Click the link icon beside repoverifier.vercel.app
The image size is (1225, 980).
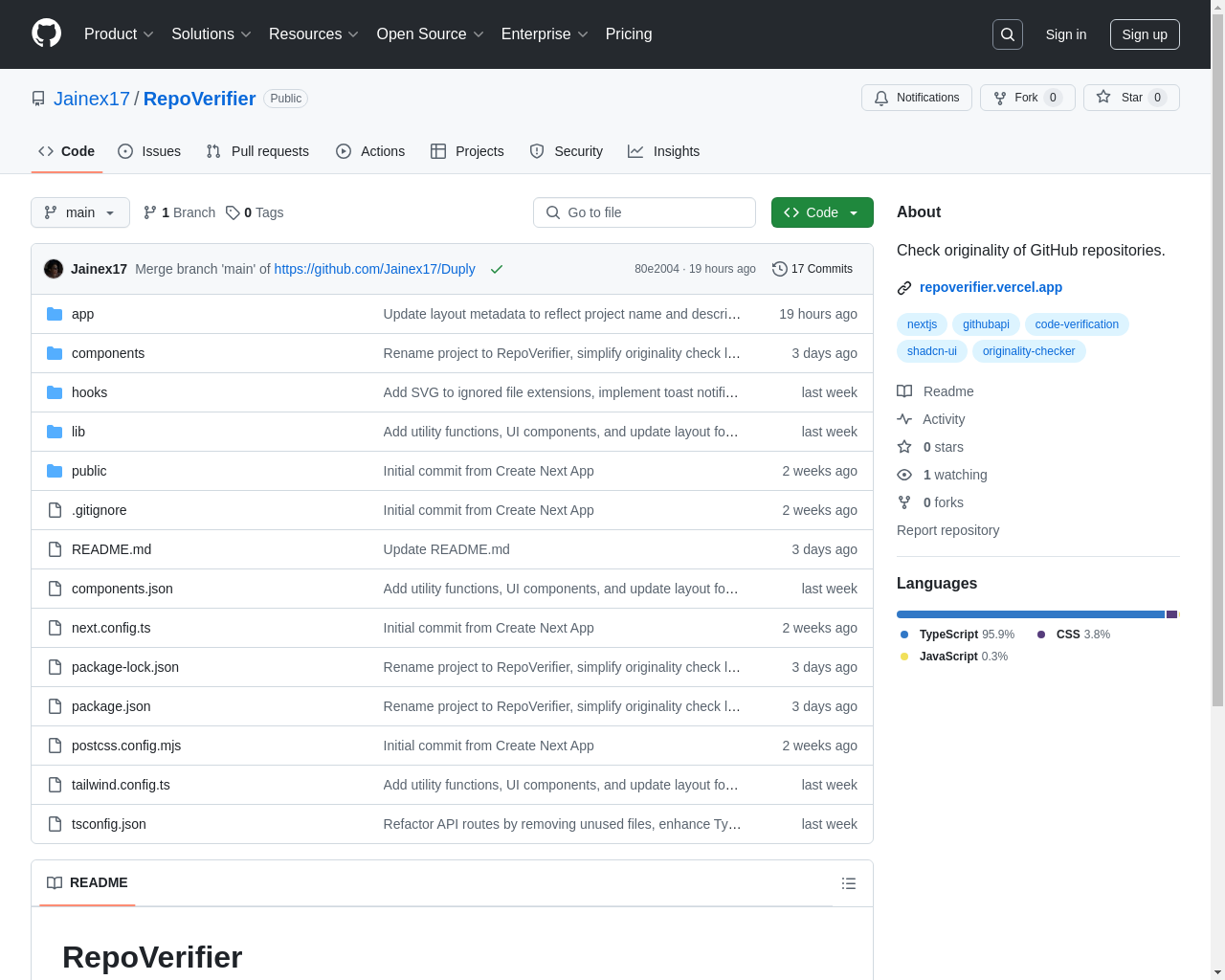point(904,288)
